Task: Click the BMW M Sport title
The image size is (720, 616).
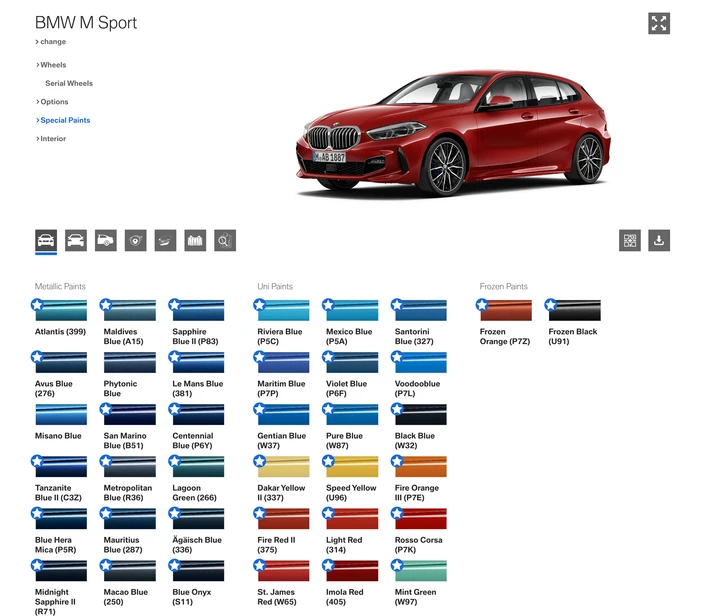Action: click(x=86, y=22)
